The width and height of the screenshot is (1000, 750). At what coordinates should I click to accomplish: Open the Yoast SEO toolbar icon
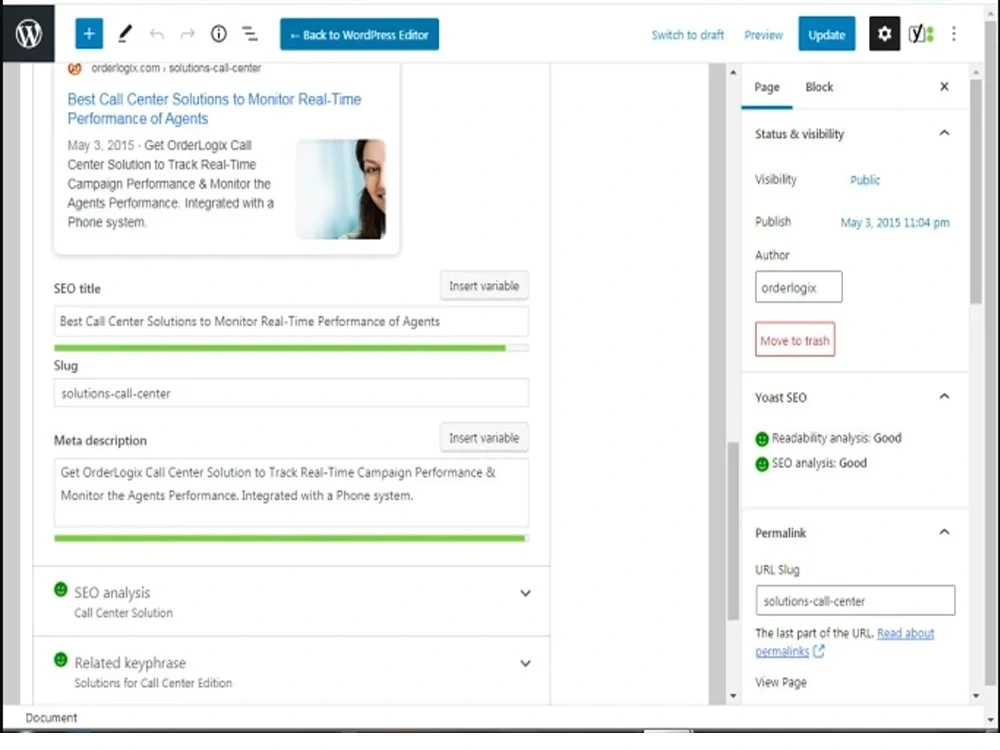921,34
